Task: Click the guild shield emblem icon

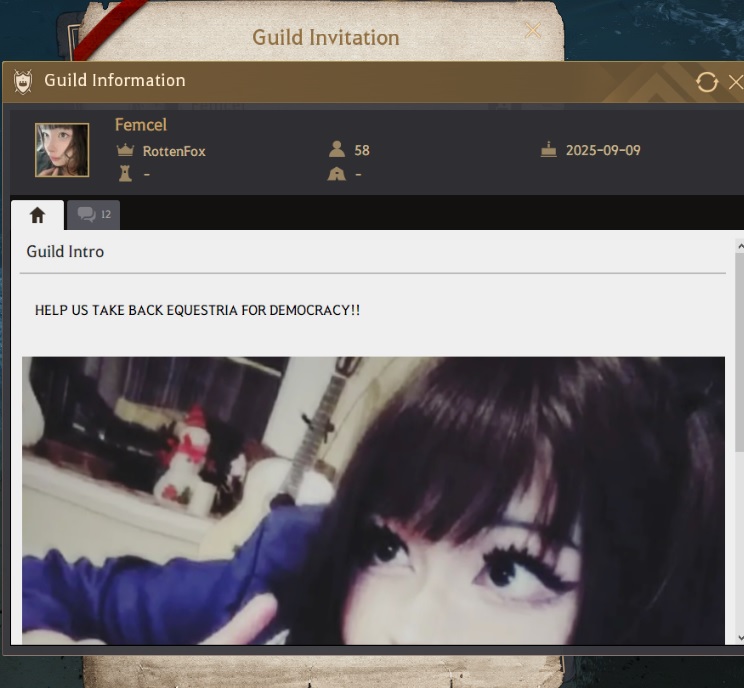Action: coord(23,82)
